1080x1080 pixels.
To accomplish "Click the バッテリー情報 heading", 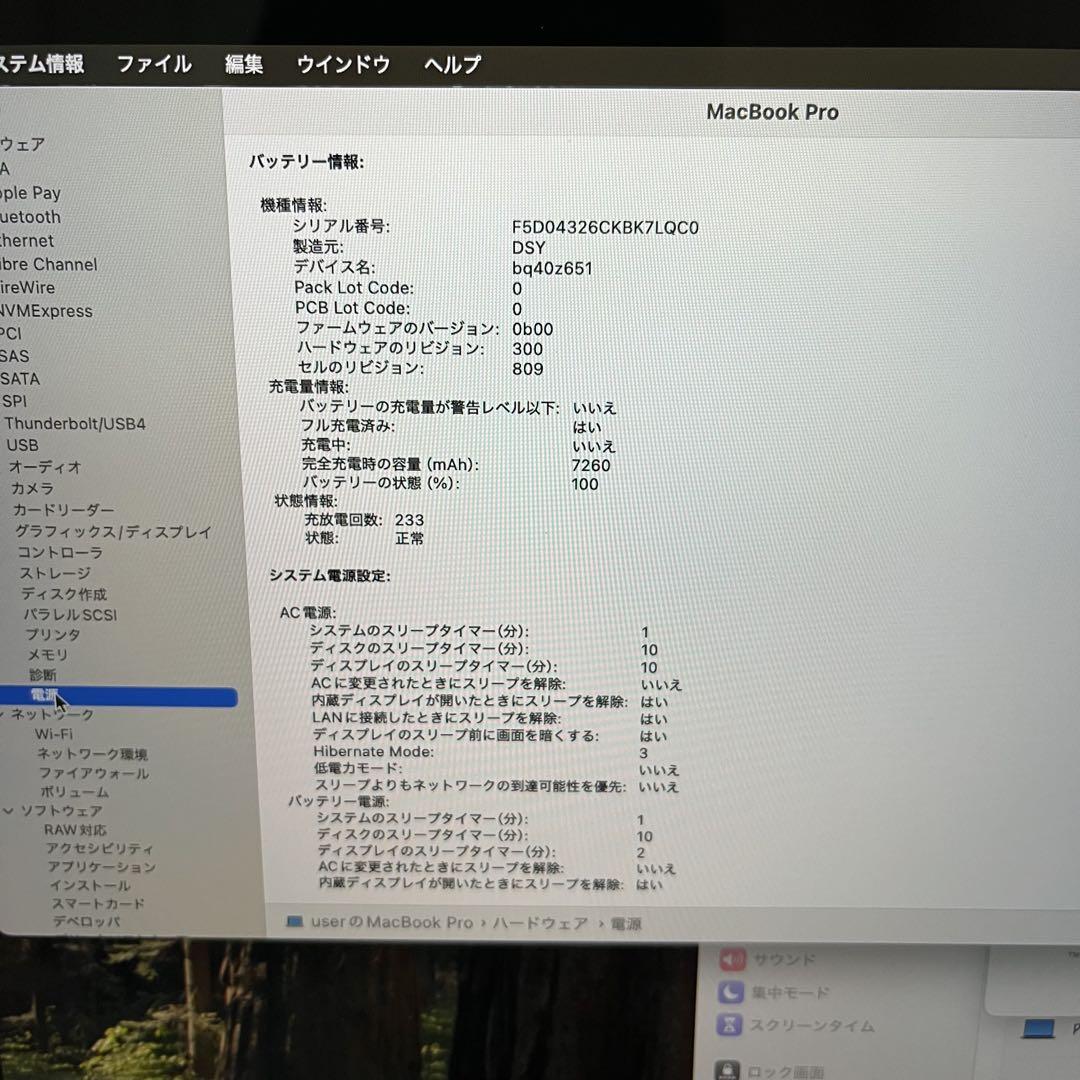I will pos(307,163).
